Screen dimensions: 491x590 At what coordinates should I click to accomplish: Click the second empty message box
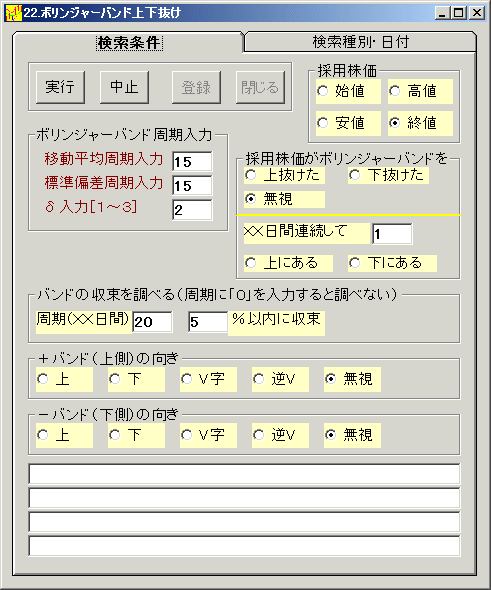click(244, 498)
